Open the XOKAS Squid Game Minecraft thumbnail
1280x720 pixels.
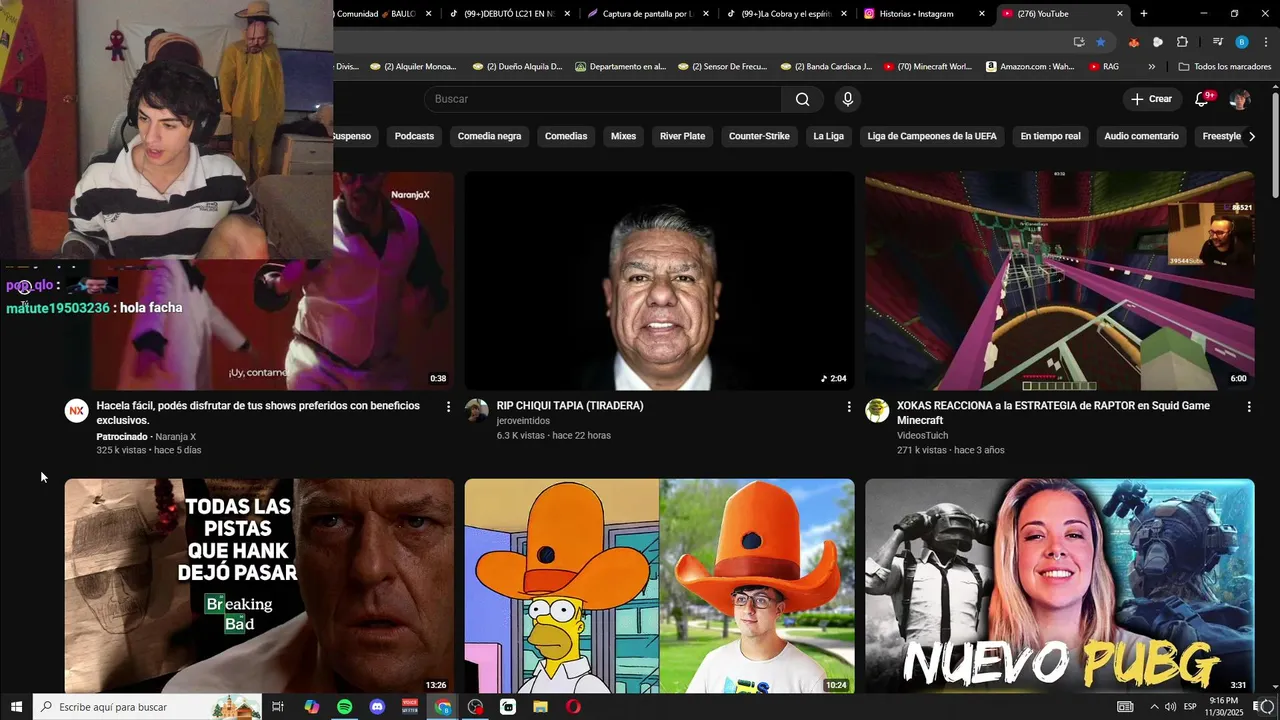pyautogui.click(x=1059, y=281)
